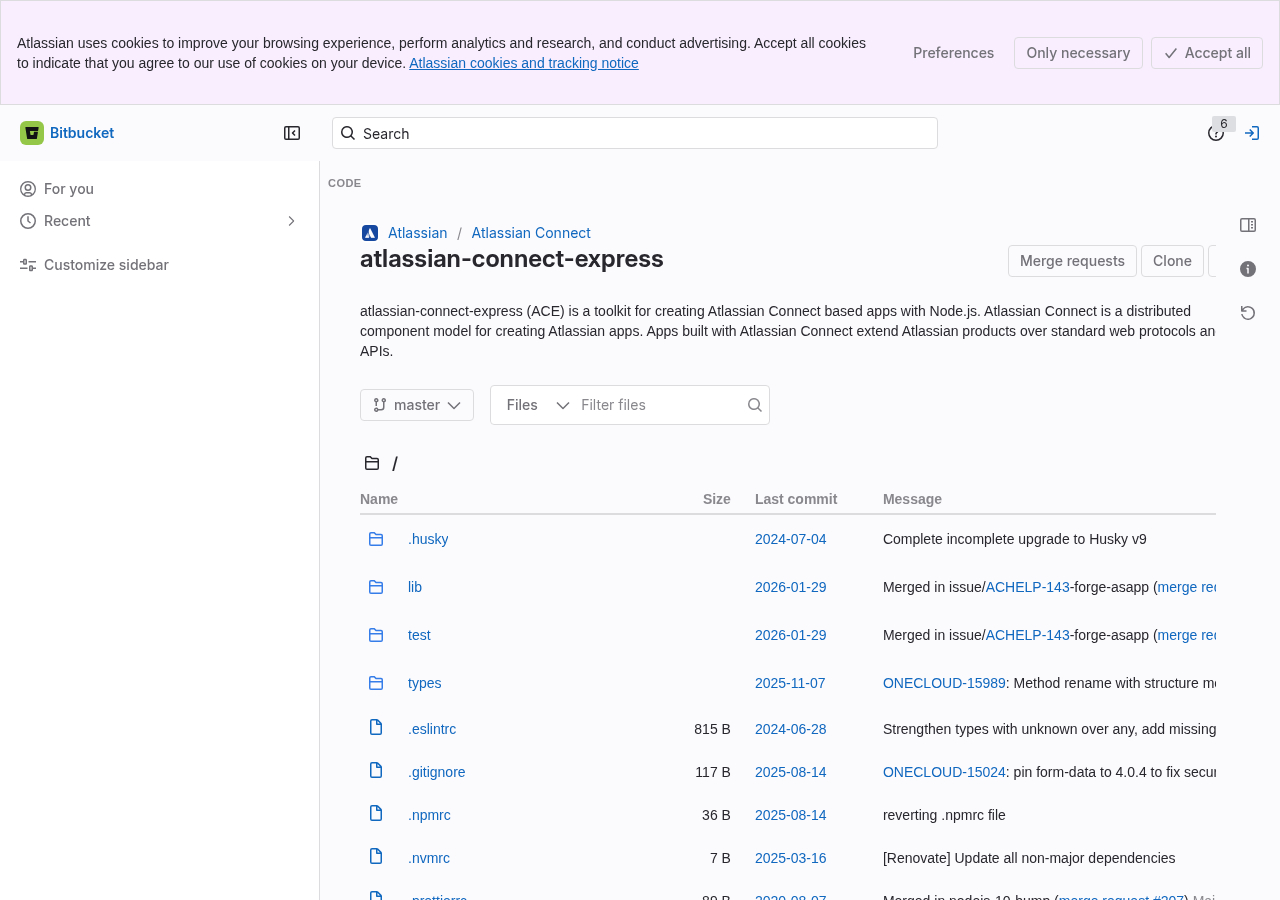Open the .eslintrc file
1280x900 pixels.
(432, 729)
